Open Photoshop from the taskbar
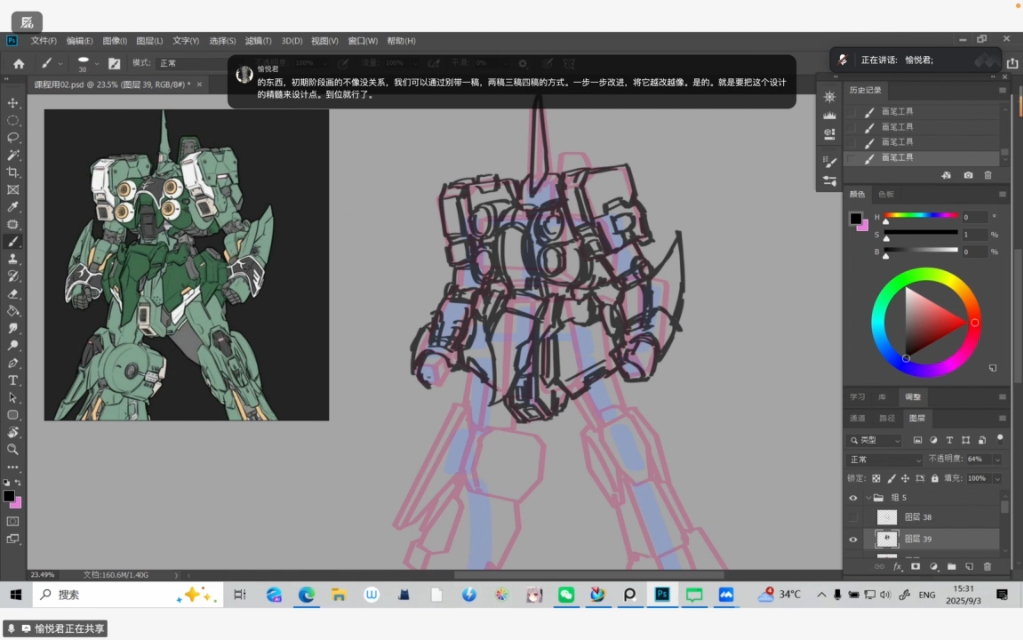 pyautogui.click(x=662, y=595)
